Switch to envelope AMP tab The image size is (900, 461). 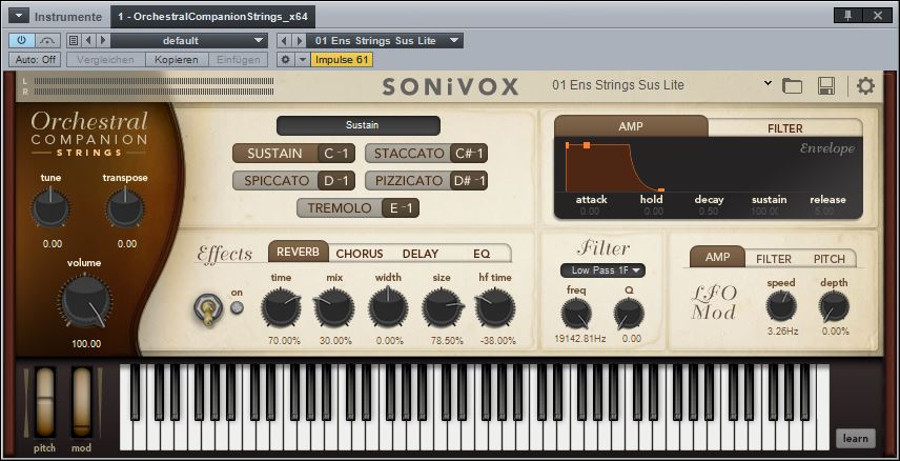(631, 126)
